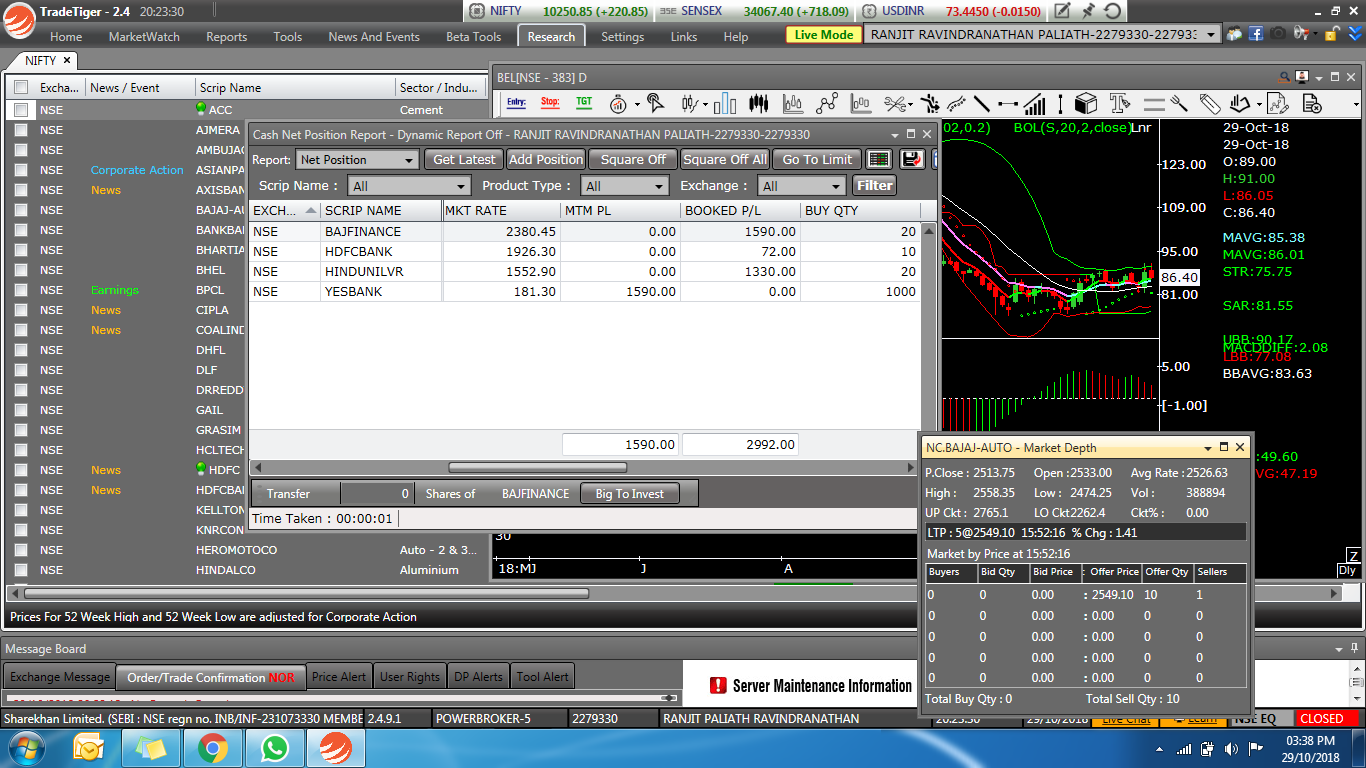
Task: Tick the checkbox for GAIL row
Action: pos(21,410)
